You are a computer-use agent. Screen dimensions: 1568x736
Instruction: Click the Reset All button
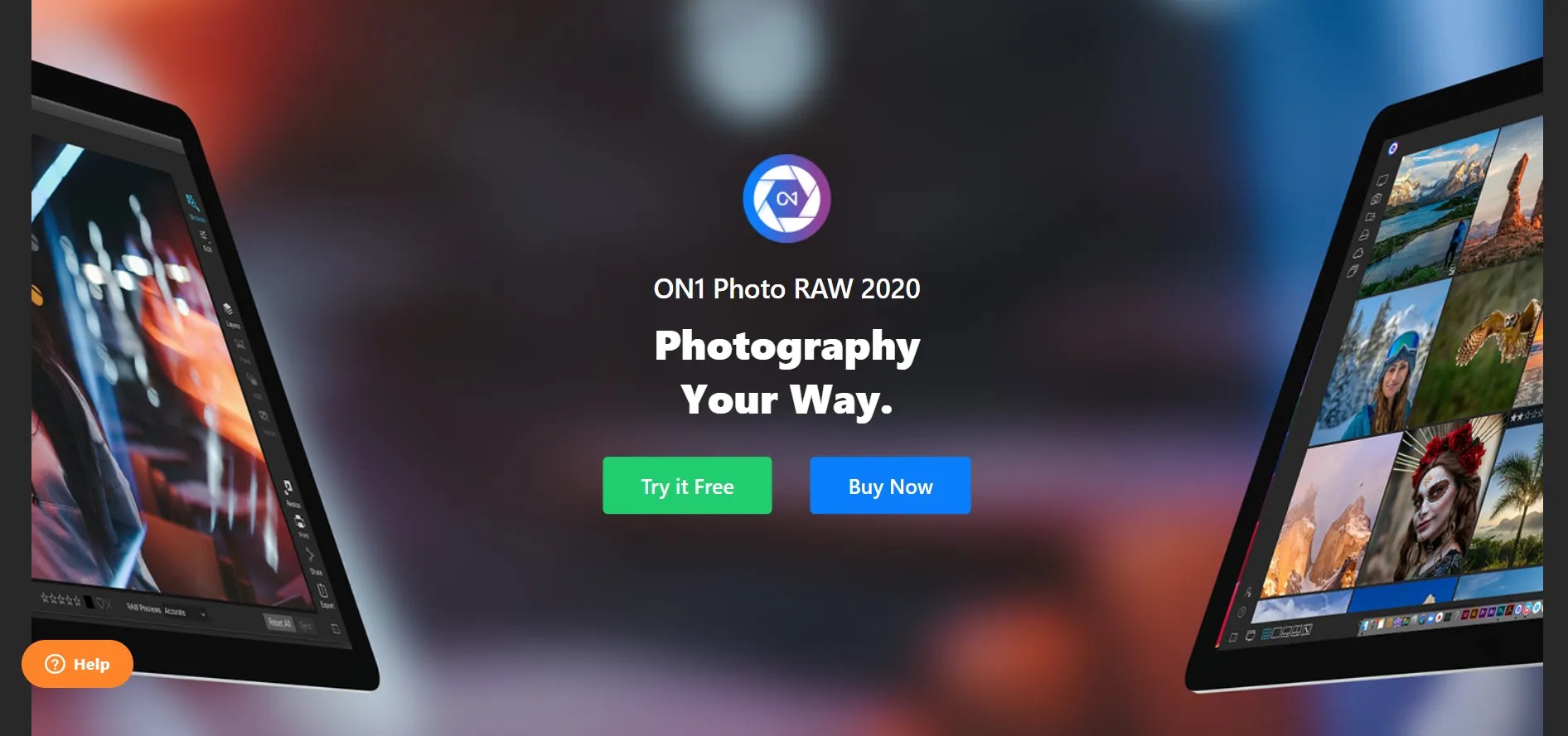pyautogui.click(x=278, y=622)
